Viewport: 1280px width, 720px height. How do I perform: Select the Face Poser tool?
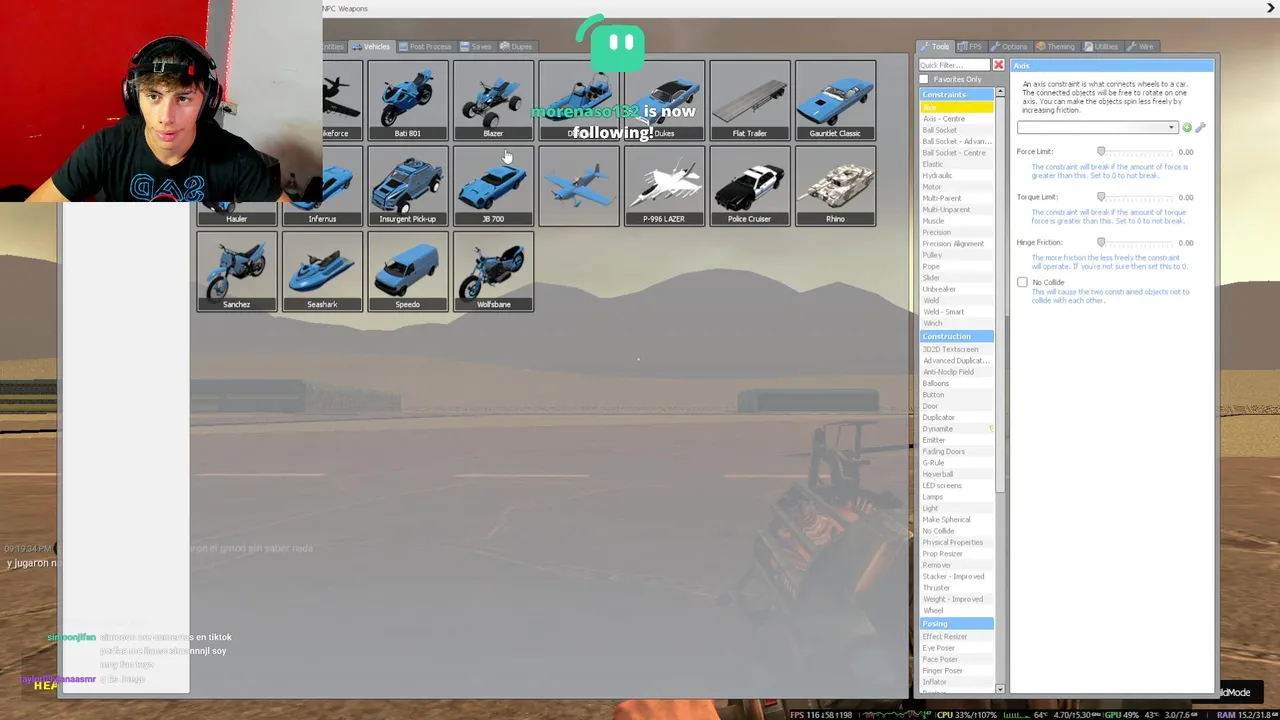[956, 659]
